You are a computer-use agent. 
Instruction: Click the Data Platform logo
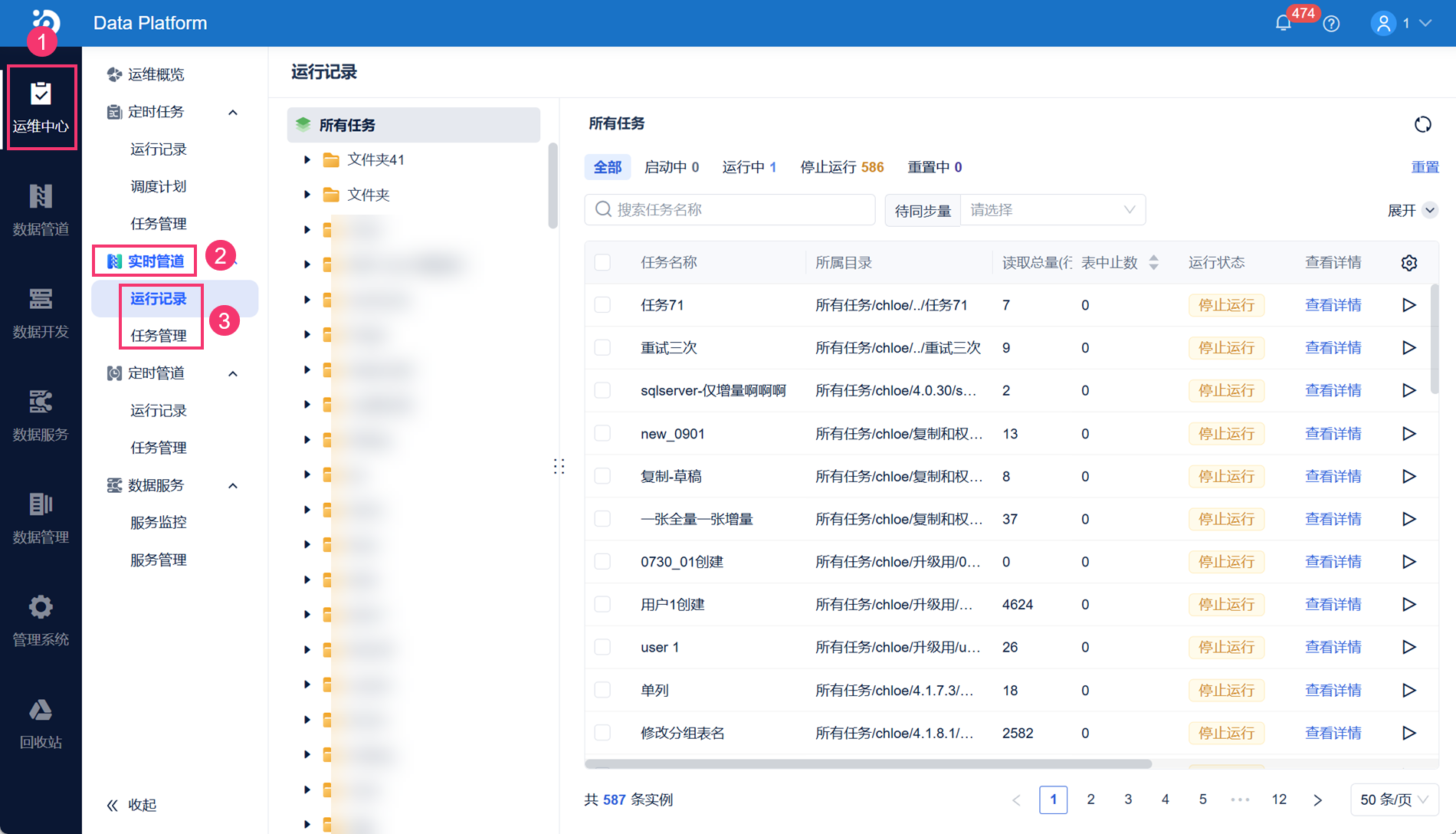(x=46, y=21)
